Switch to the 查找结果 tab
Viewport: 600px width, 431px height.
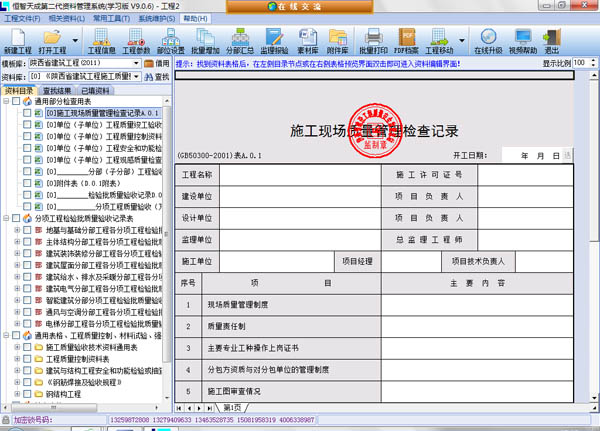[x=57, y=91]
